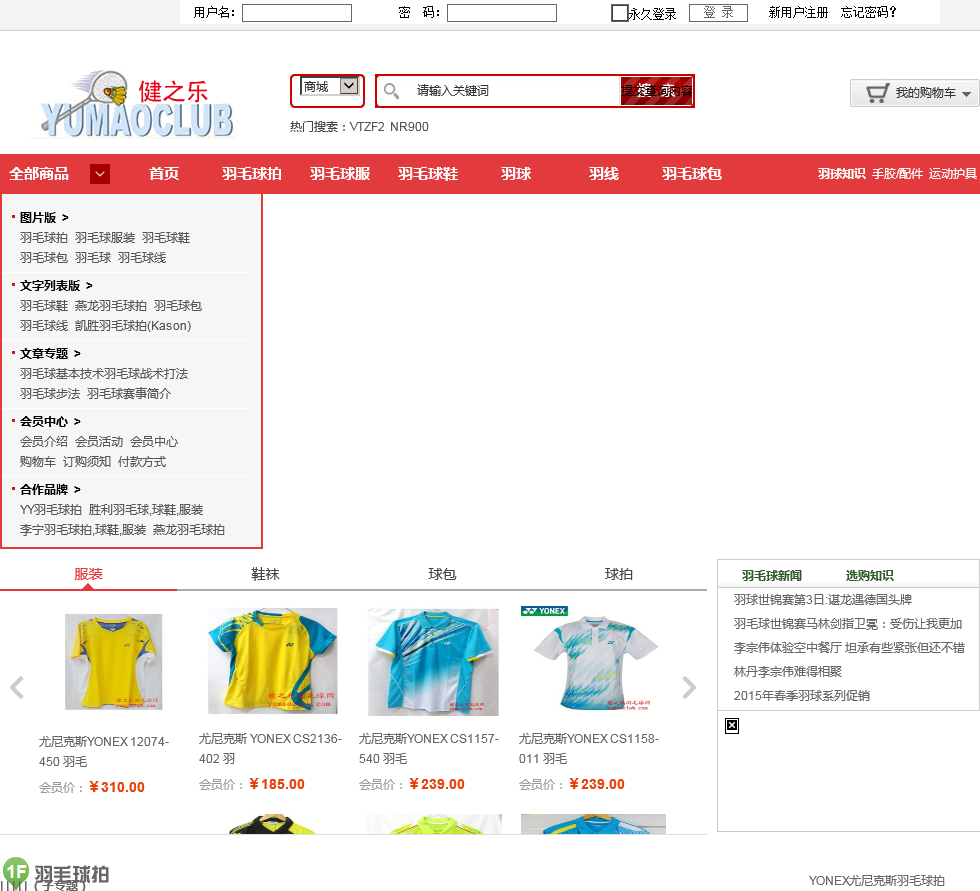Screen dimensions: 980x891
Task: Toggle the 永久登录 checkbox
Action: pos(619,12)
